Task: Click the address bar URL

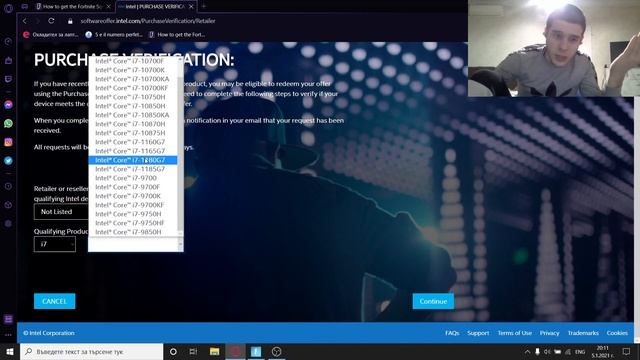Action: pyautogui.click(x=148, y=21)
